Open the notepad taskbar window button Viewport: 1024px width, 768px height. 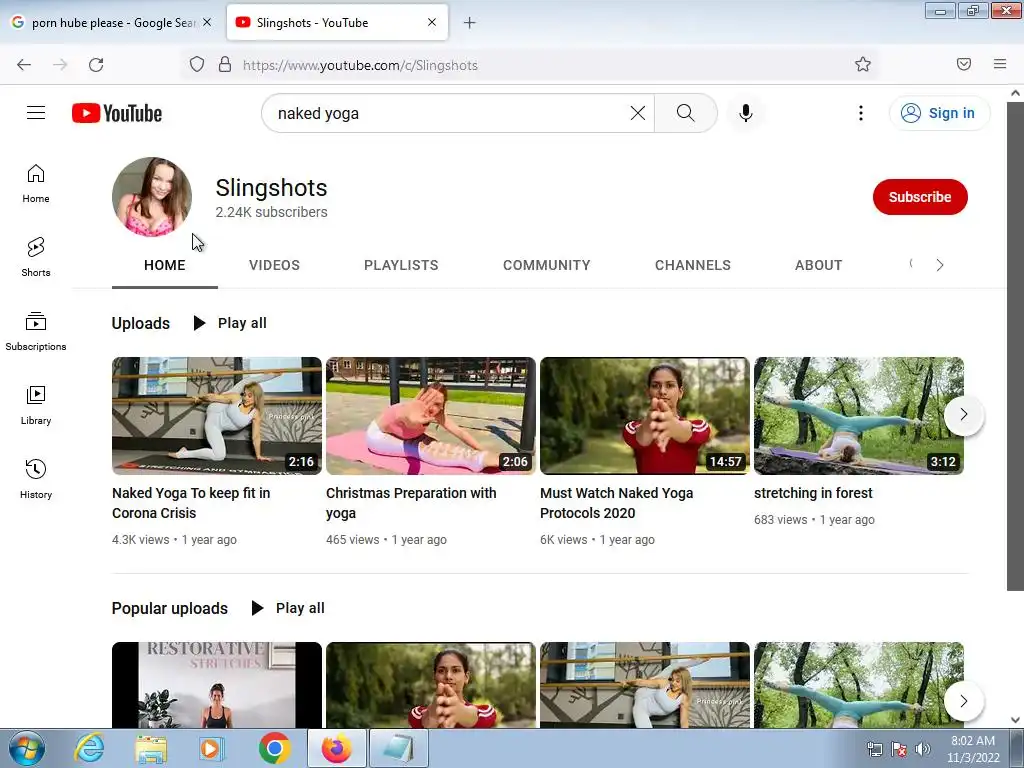398,748
